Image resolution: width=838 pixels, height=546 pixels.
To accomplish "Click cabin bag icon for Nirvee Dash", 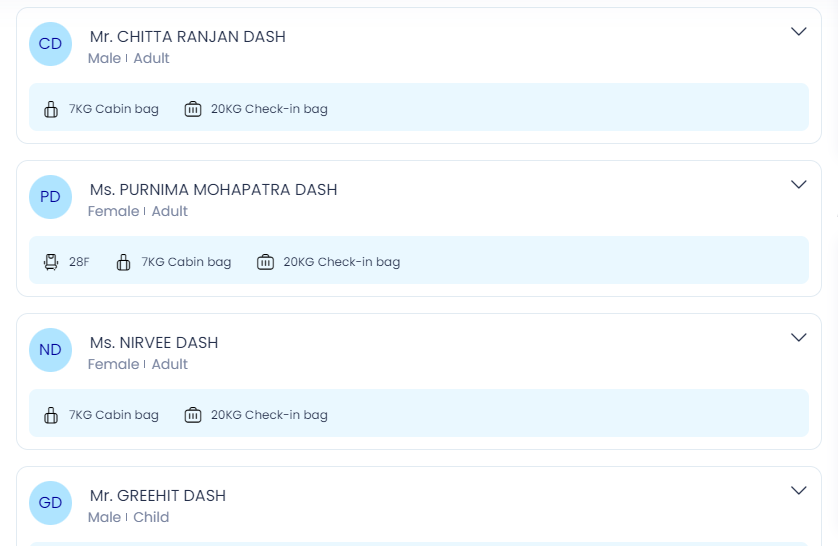I will pyautogui.click(x=51, y=415).
